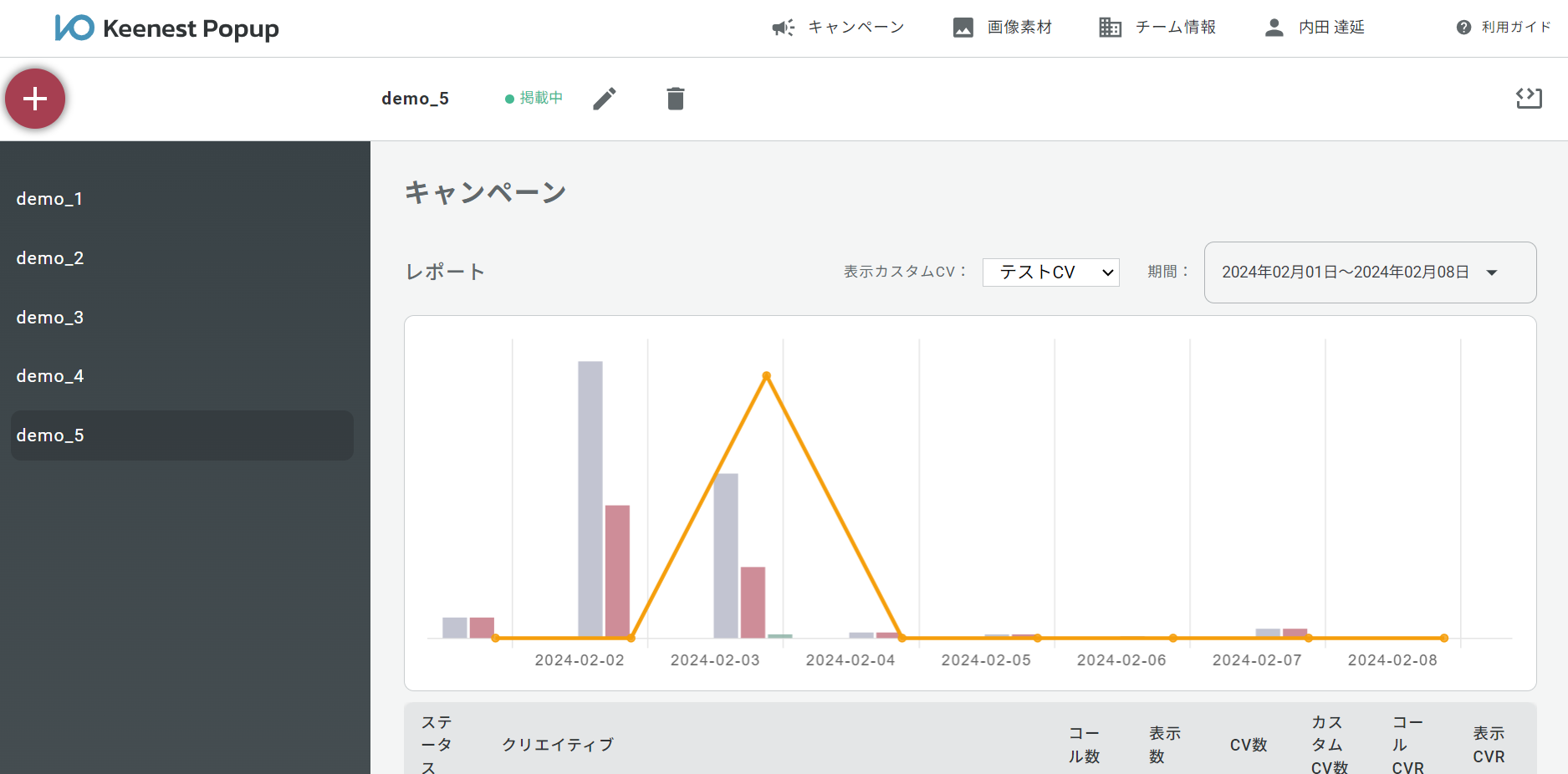
Task: Delete demo_5 with the trash icon
Action: click(676, 99)
